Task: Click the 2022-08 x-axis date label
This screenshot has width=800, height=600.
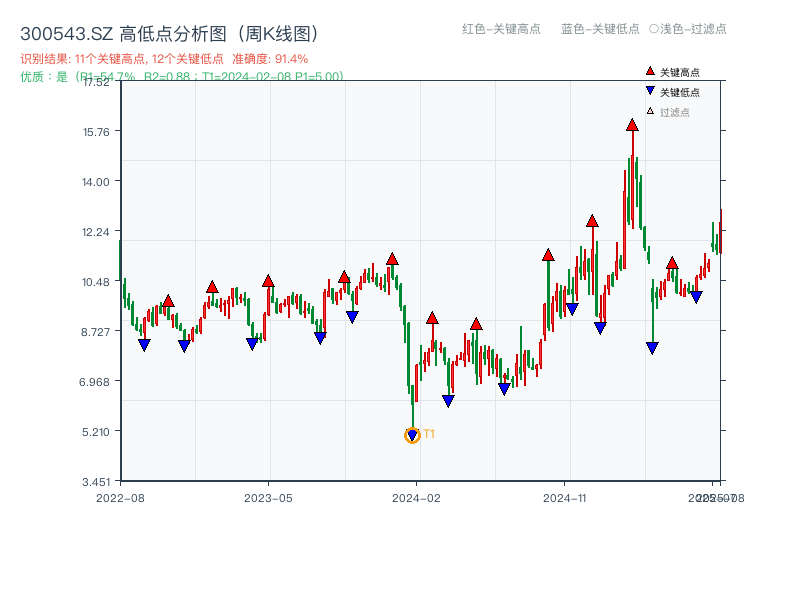Action: 120,498
